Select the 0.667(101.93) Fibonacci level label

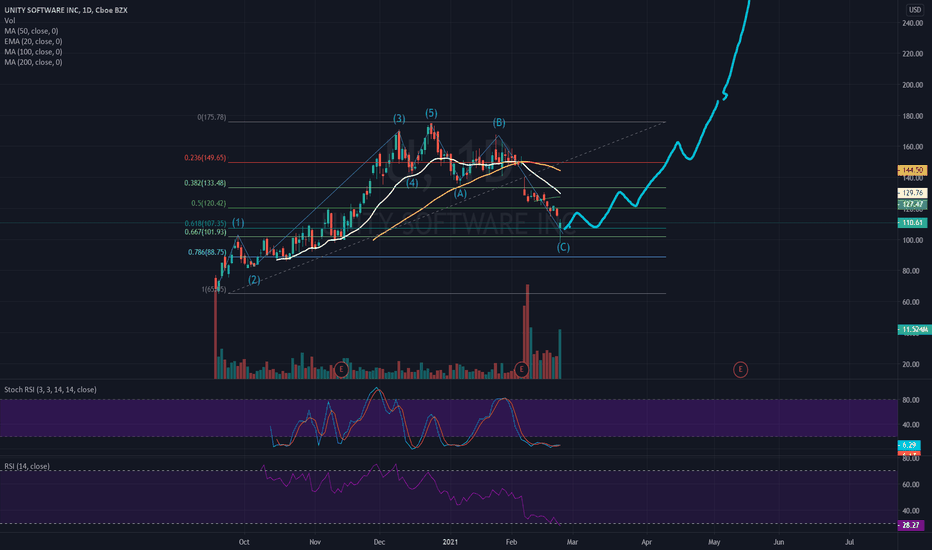(x=205, y=232)
